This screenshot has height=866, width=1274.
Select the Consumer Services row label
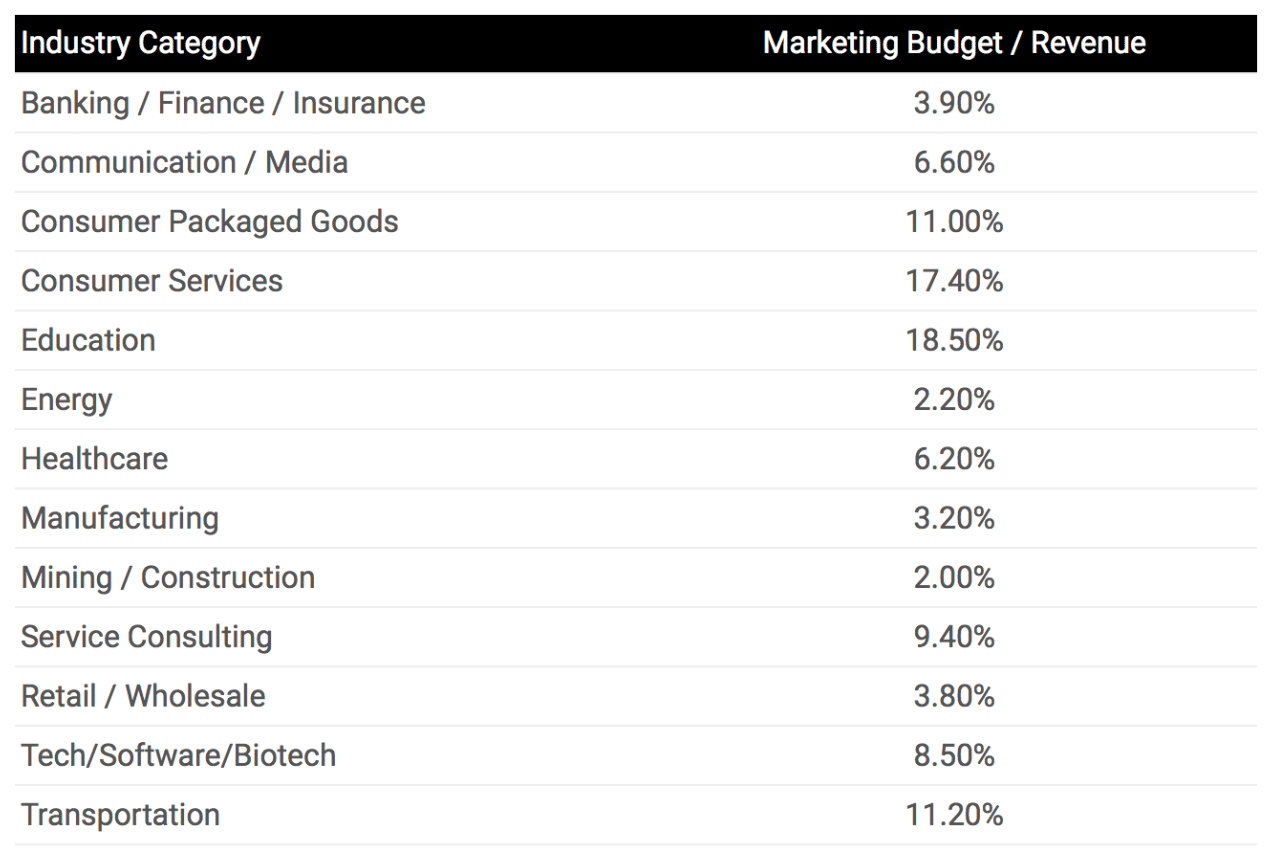pos(152,281)
